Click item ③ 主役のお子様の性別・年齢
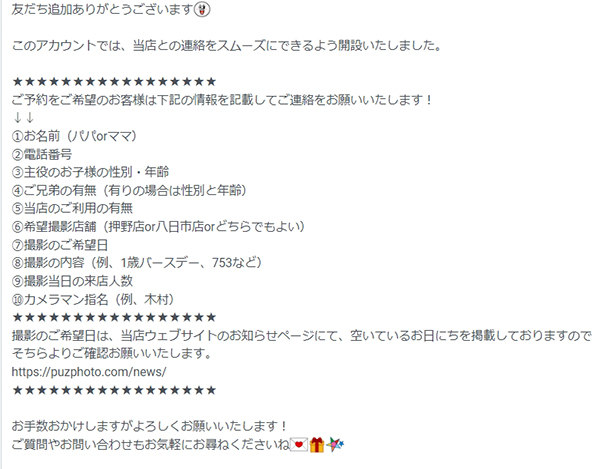This screenshot has height=469, width=600. point(90,172)
